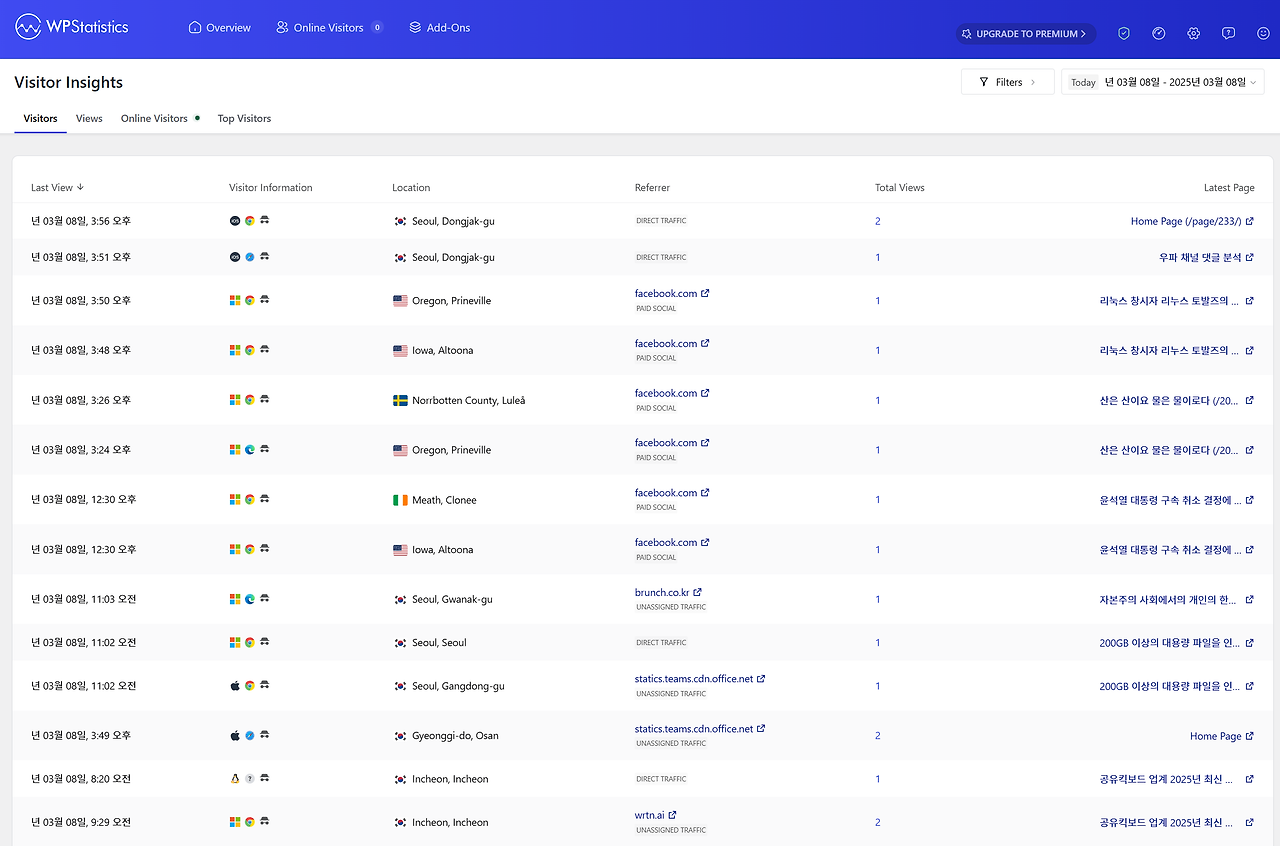The width and height of the screenshot is (1280, 846).
Task: Click the Ireland flag beside Meath, Clonee
Action: pyautogui.click(x=400, y=500)
